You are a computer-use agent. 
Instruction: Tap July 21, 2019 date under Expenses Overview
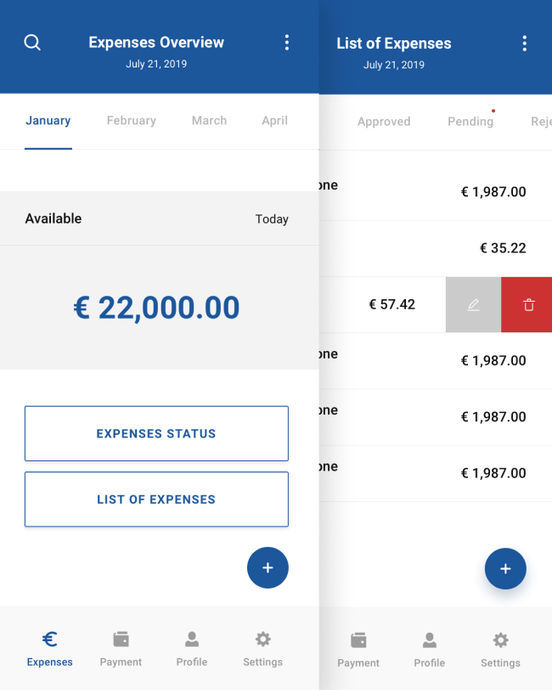[156, 64]
